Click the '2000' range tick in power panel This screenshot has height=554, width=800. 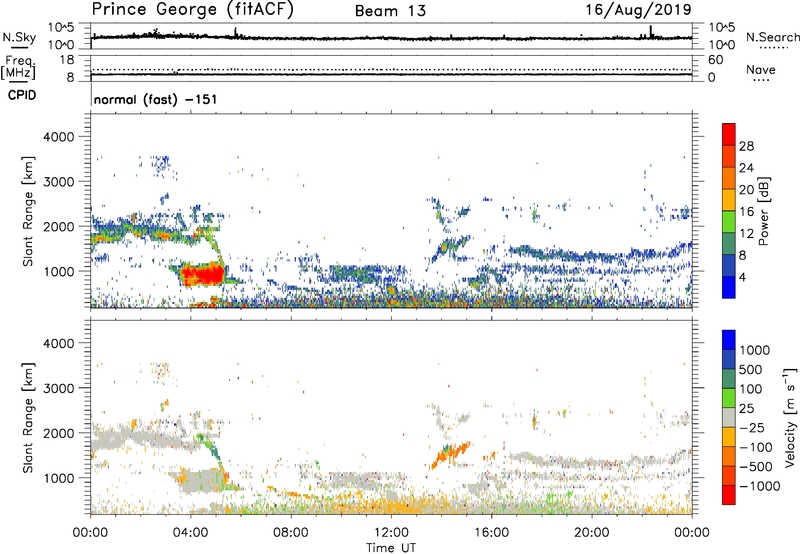coord(58,226)
